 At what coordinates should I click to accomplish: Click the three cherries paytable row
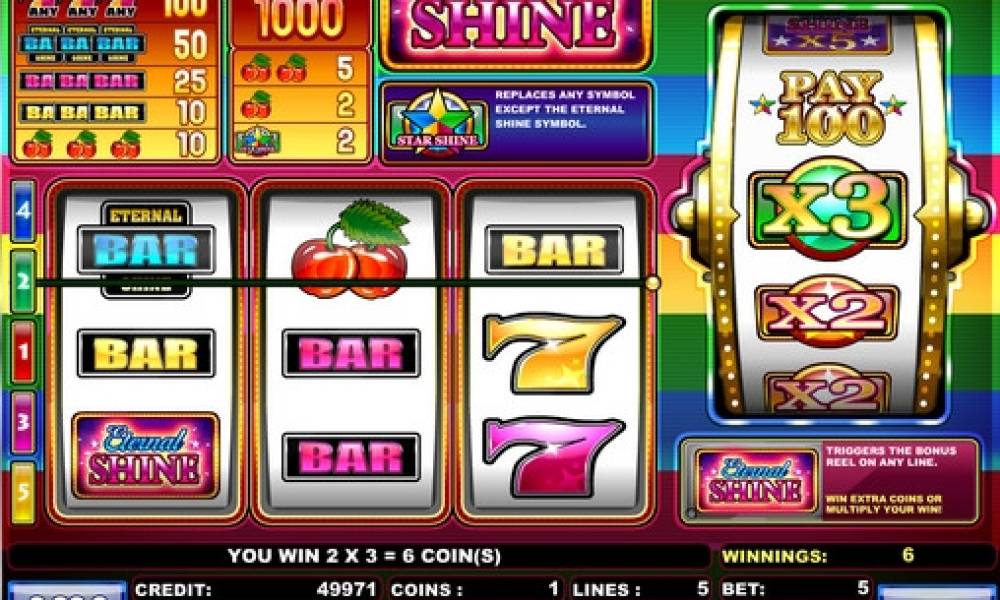pos(116,144)
